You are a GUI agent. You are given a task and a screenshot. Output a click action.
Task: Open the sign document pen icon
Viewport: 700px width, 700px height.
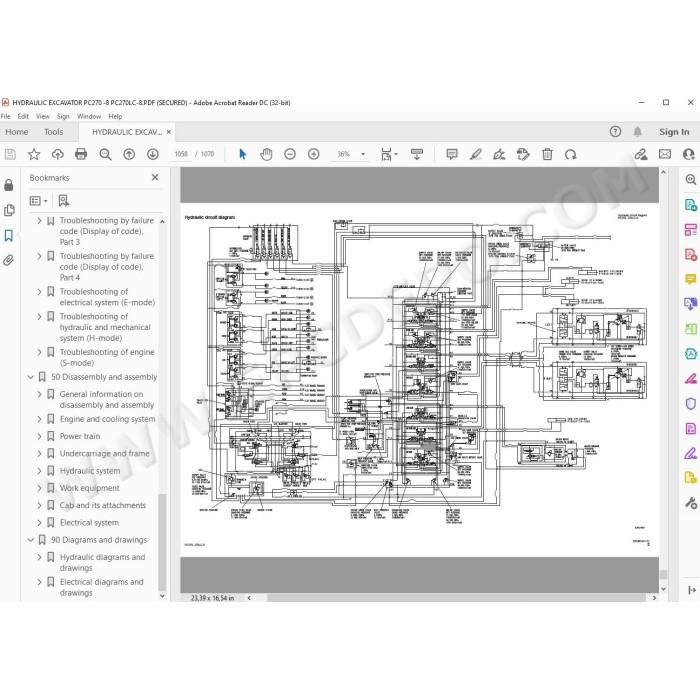point(499,154)
